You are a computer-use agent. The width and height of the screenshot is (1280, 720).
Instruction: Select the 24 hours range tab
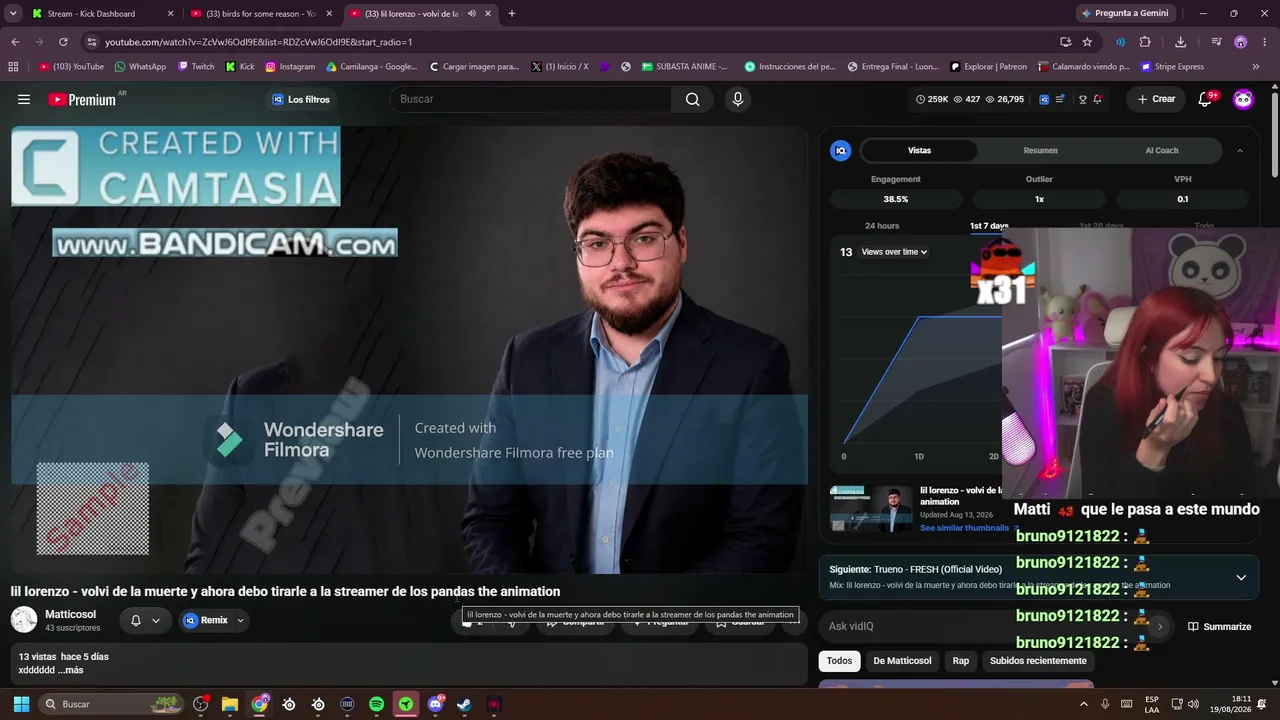882,226
